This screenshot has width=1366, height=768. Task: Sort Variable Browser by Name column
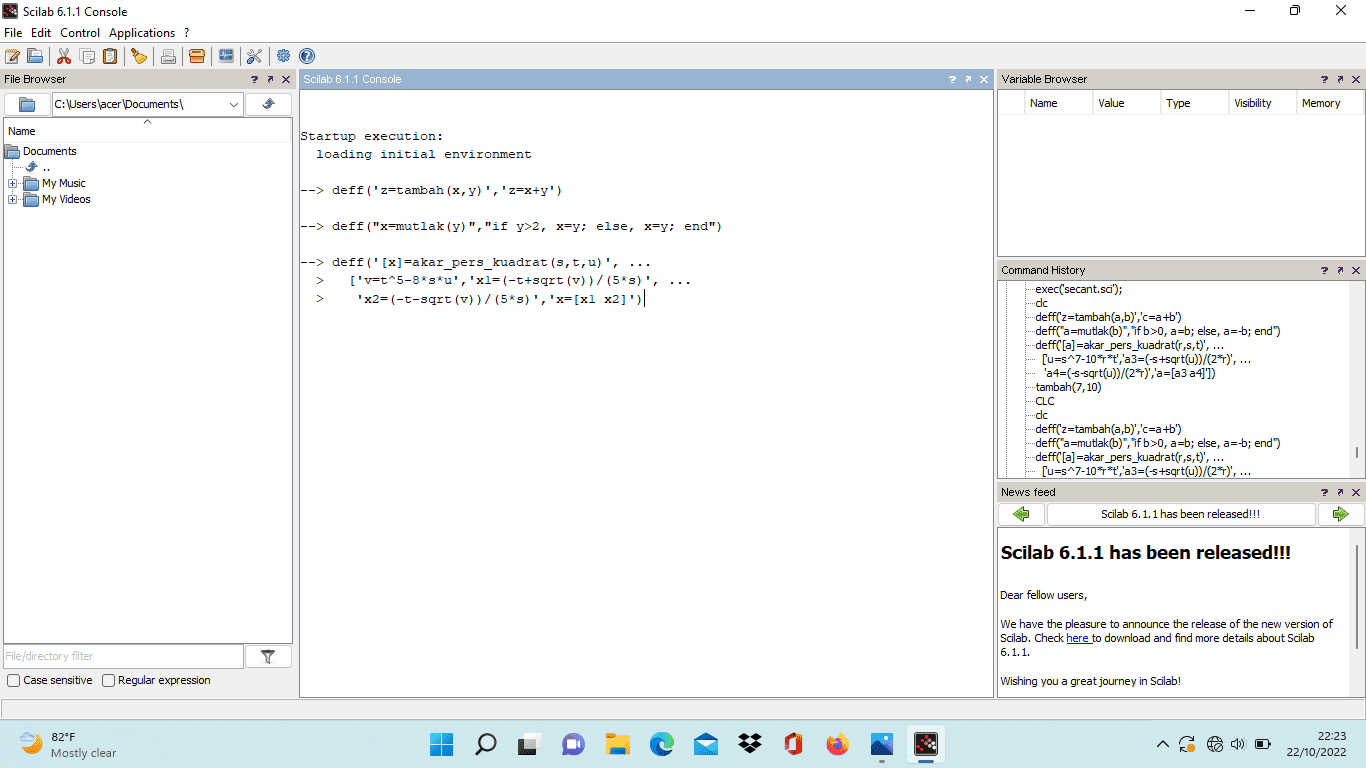pos(1059,103)
